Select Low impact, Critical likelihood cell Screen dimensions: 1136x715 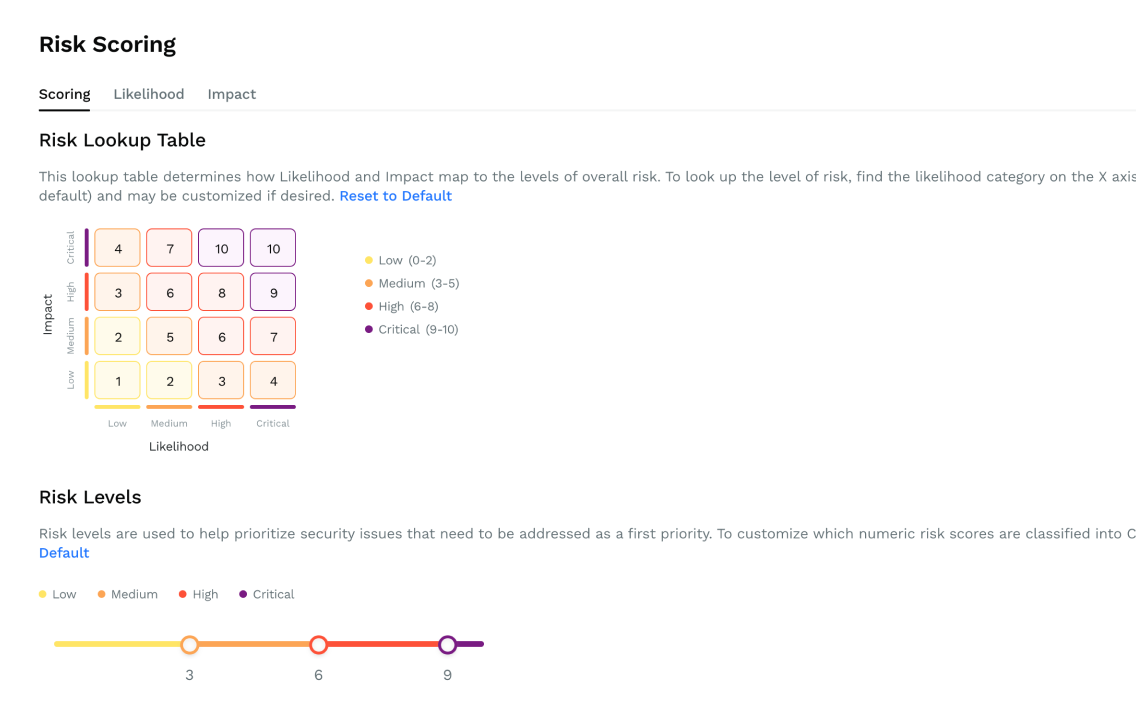pyautogui.click(x=273, y=381)
